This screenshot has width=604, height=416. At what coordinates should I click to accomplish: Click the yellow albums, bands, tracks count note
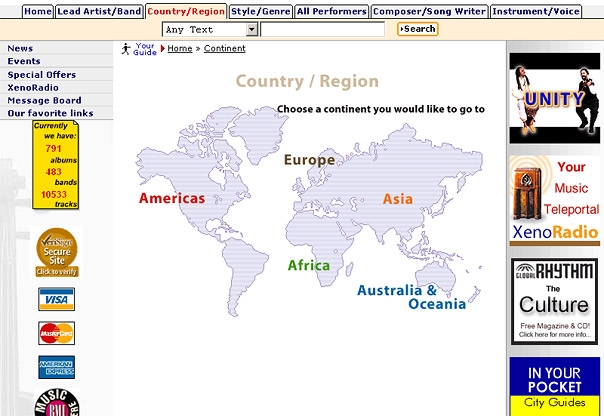[x=56, y=165]
